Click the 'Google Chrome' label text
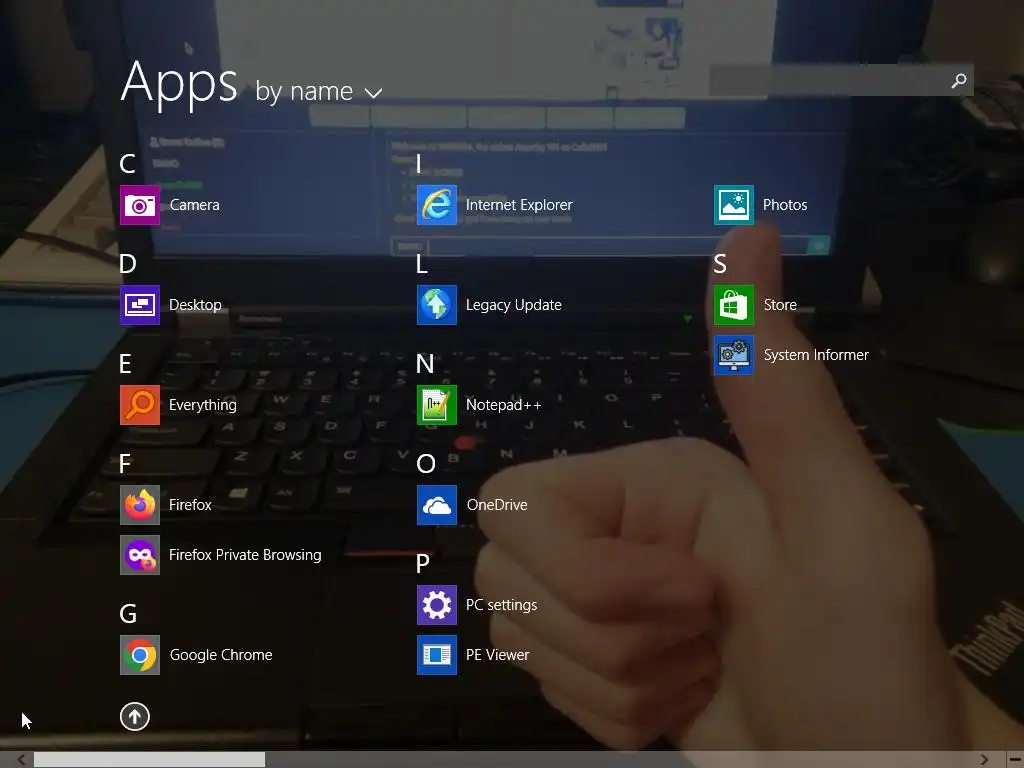Screen dimensions: 1024x768 tap(221, 655)
